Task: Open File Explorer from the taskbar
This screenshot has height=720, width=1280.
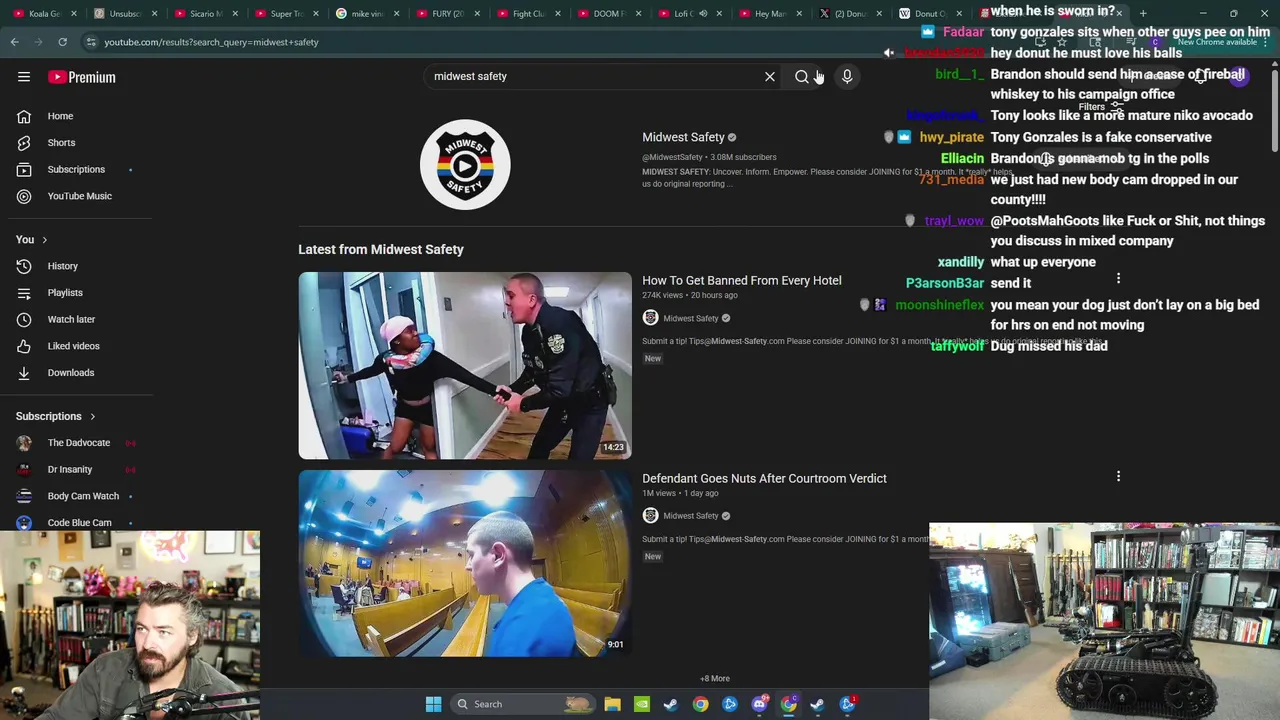Action: pyautogui.click(x=612, y=704)
